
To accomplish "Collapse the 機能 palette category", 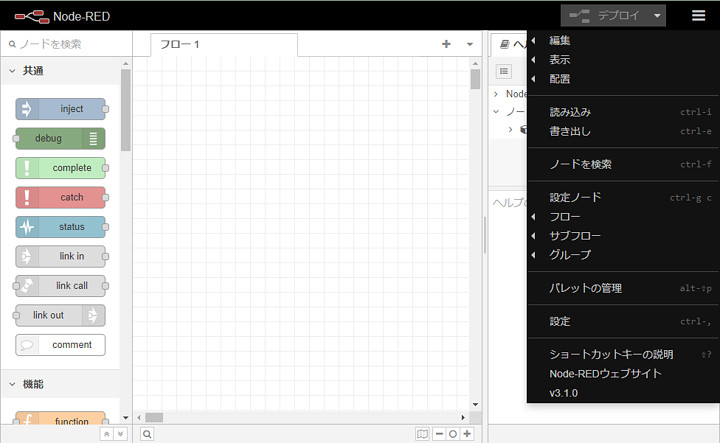I will [x=61, y=384].
